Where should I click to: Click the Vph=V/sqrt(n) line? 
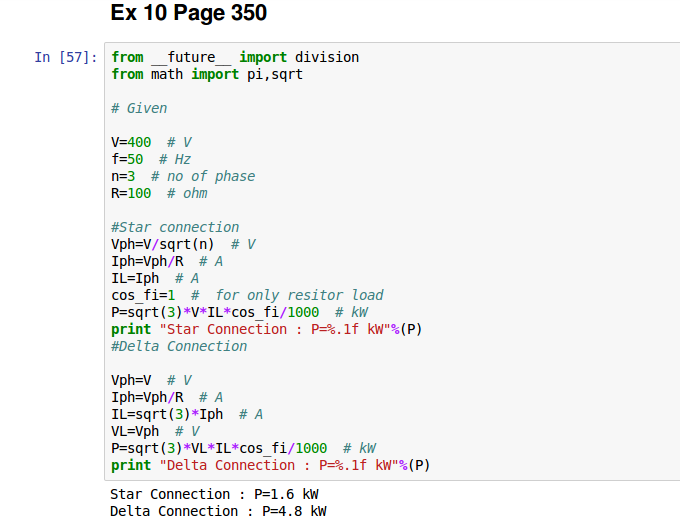tap(183, 244)
